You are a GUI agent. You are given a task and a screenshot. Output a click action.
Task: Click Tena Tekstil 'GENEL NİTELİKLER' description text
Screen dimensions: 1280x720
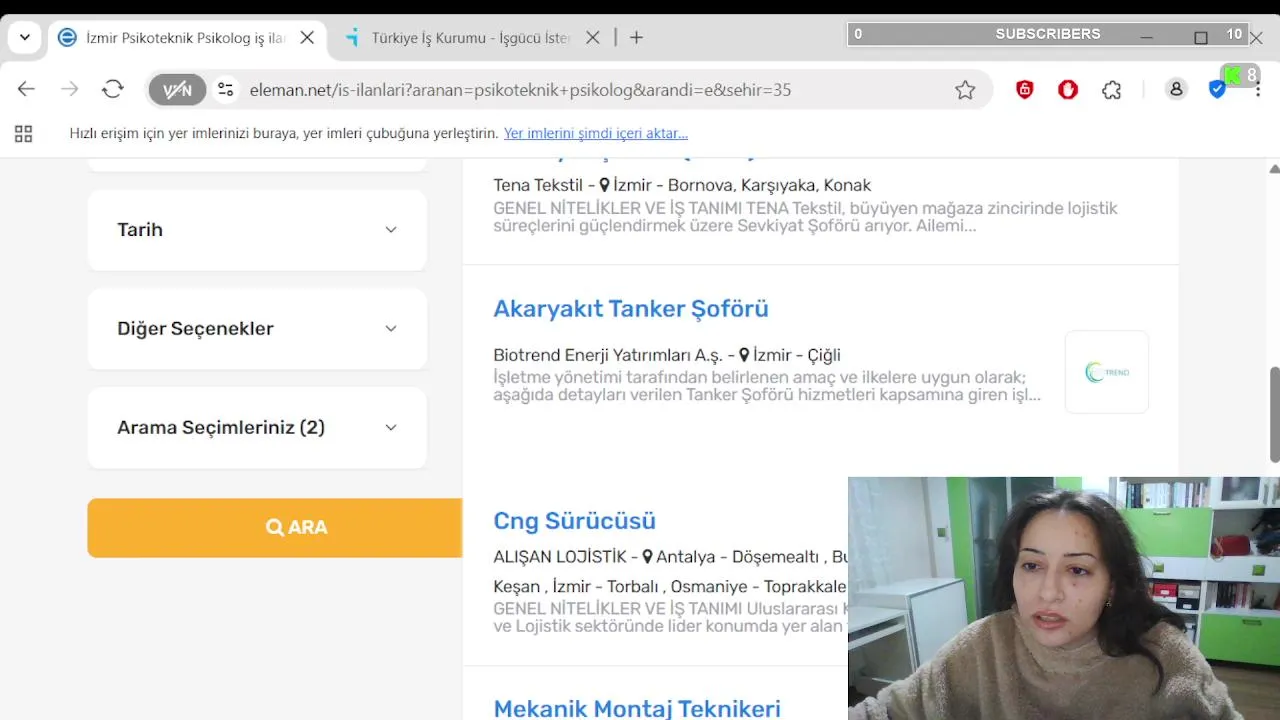pyautogui.click(x=805, y=217)
